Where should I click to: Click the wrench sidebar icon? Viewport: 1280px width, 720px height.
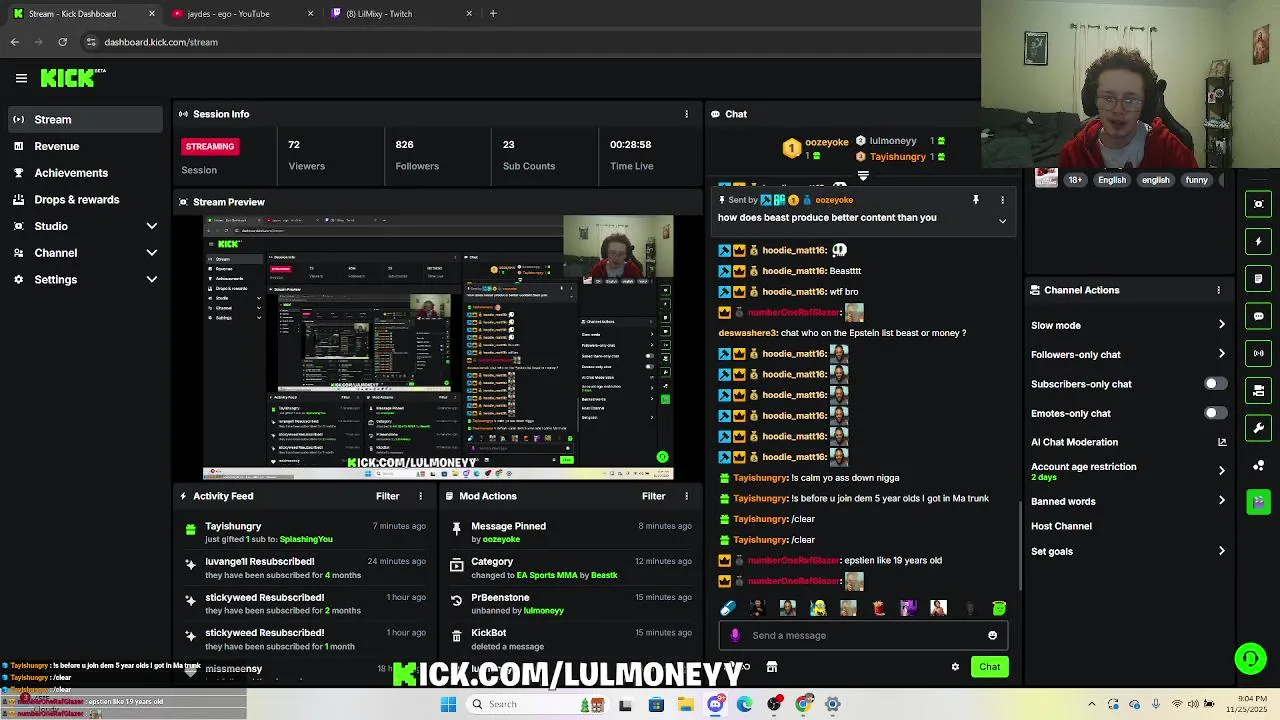click(1259, 428)
